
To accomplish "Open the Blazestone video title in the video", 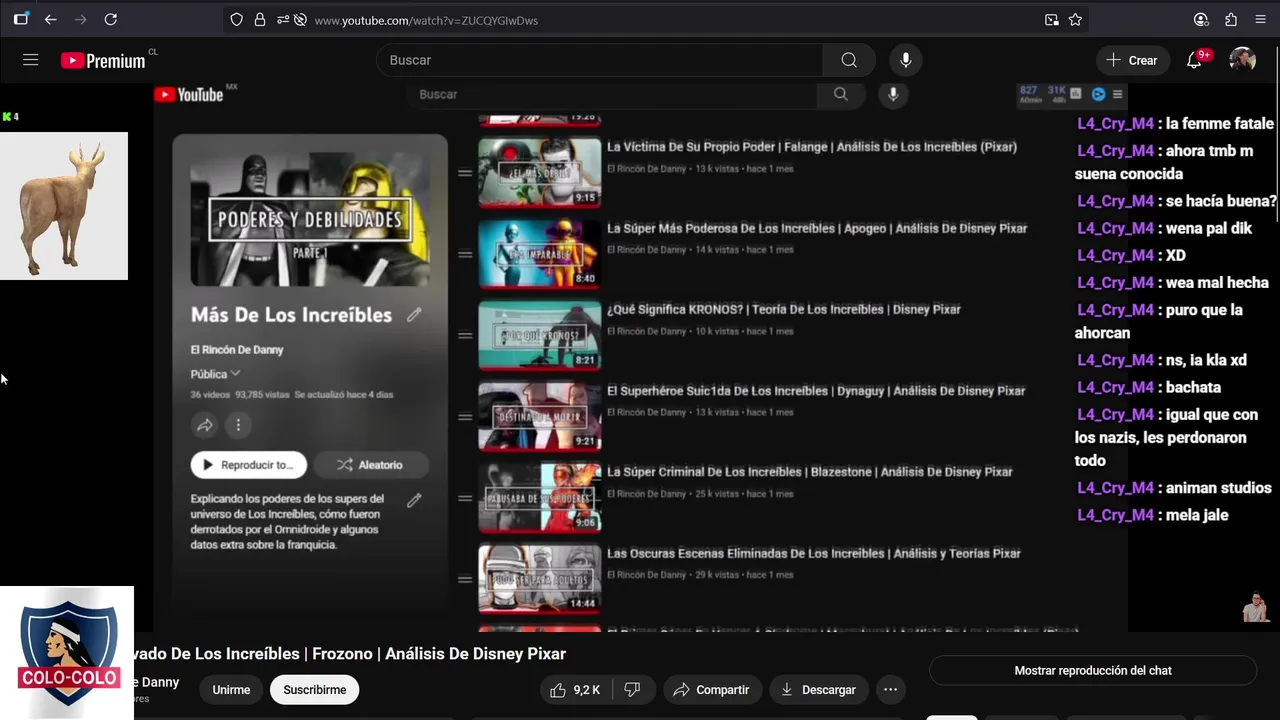I will coord(810,472).
